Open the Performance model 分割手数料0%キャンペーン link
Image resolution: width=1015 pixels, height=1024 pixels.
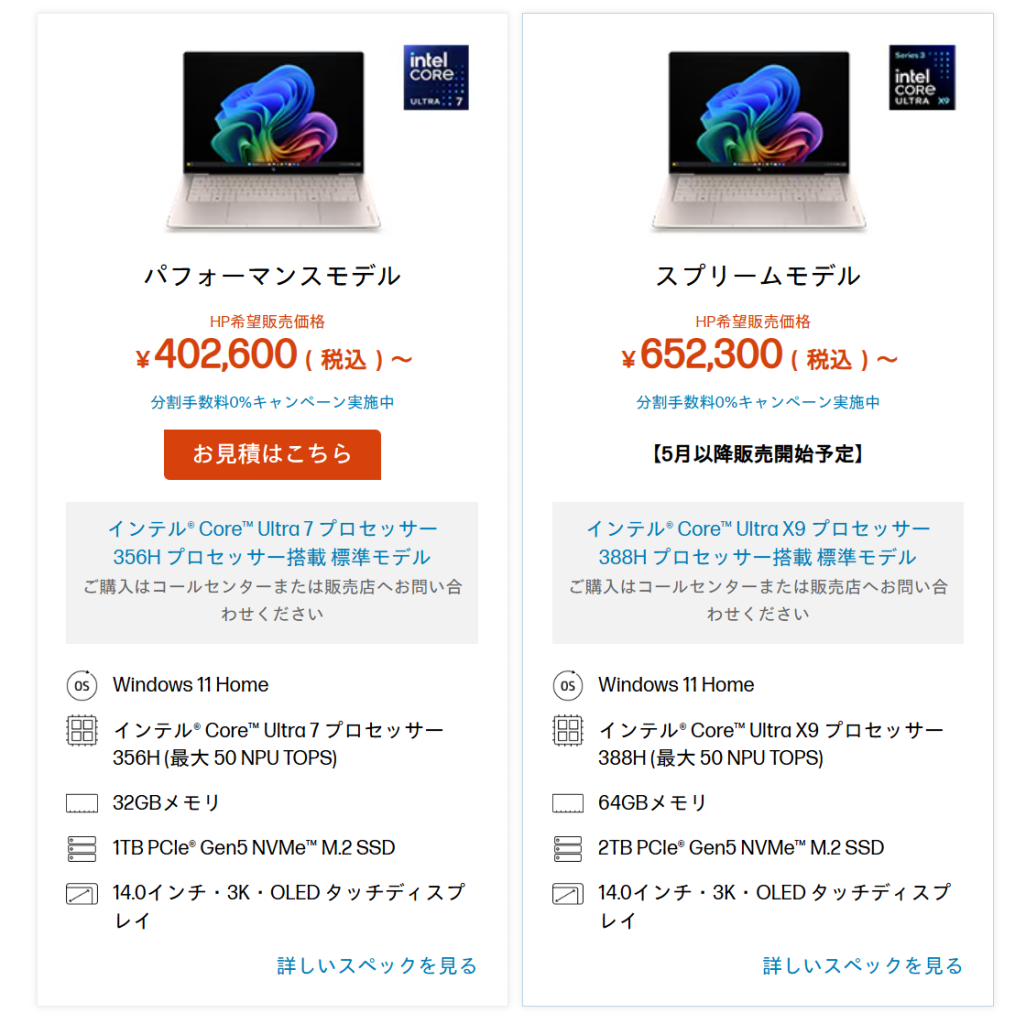(272, 402)
